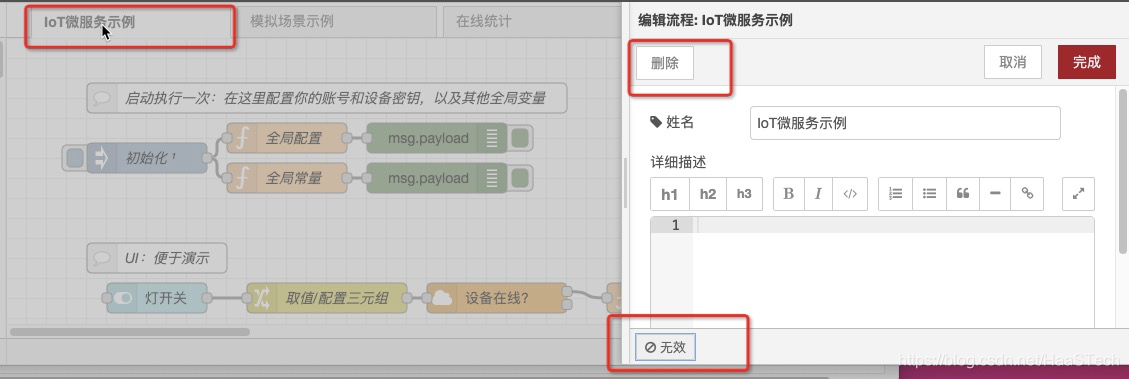Insert bullet list in description editor
The height and width of the screenshot is (379, 1129).
click(930, 194)
